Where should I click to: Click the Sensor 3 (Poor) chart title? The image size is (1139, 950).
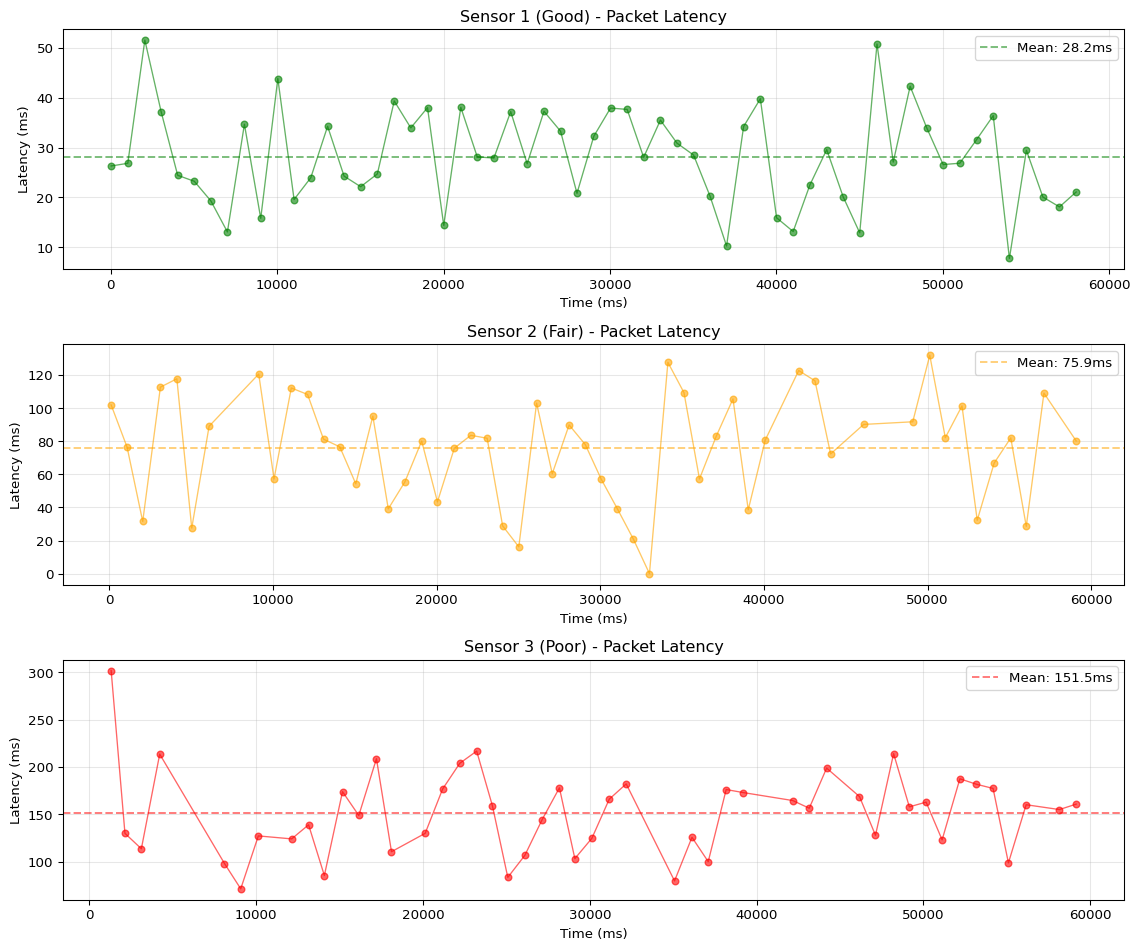593,646
